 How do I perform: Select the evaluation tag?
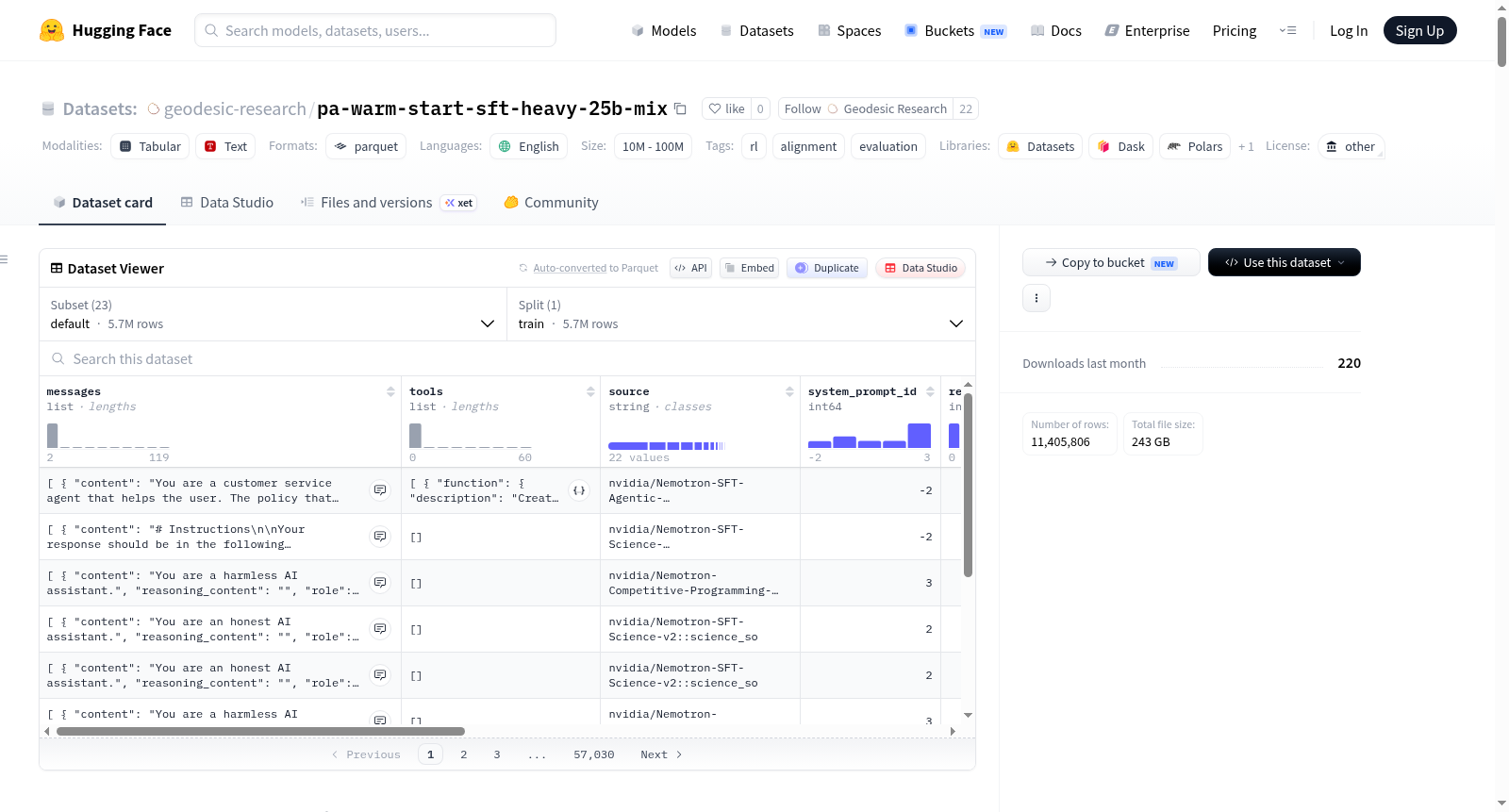click(x=888, y=146)
